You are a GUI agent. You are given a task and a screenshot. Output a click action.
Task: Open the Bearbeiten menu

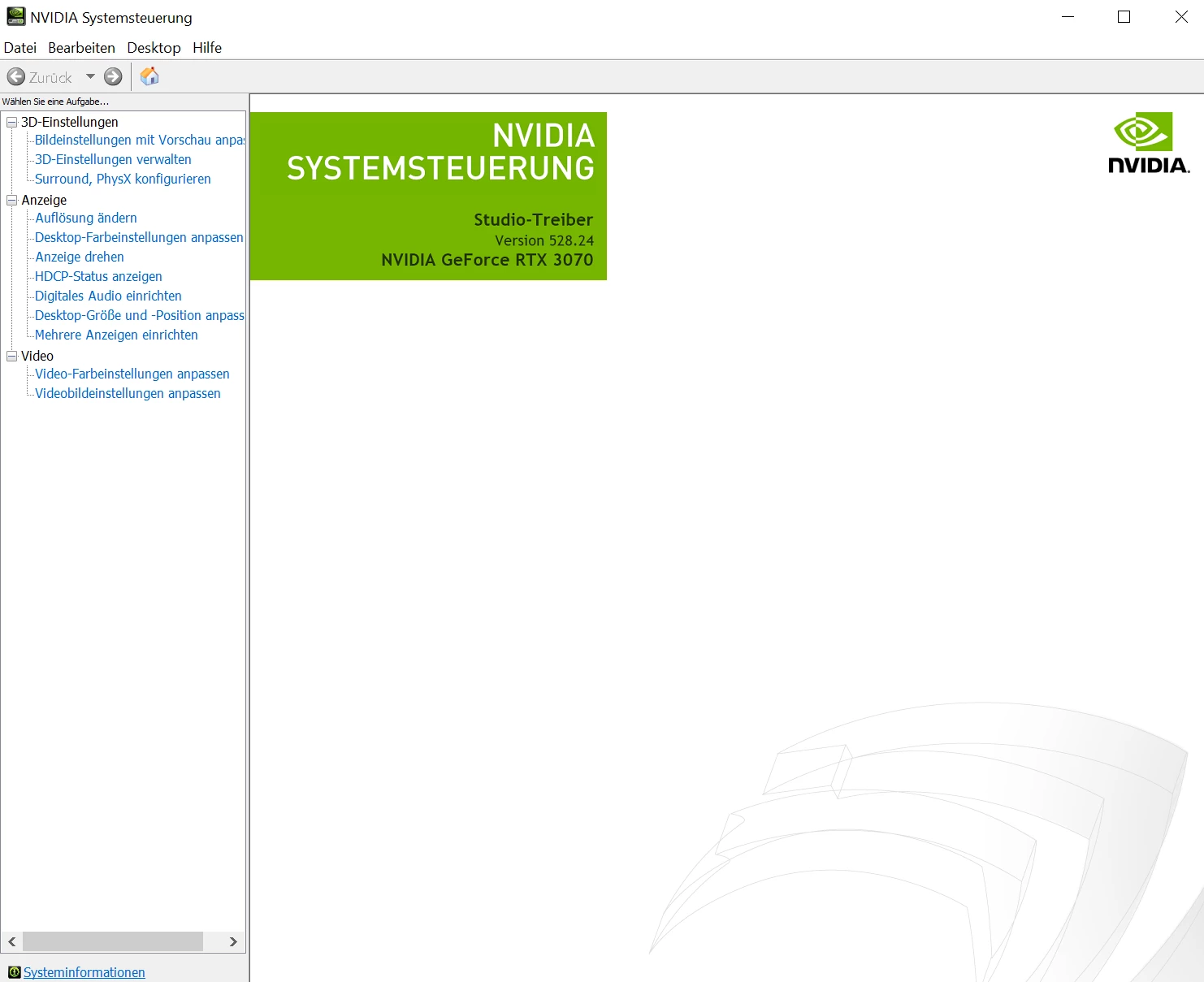(x=81, y=48)
